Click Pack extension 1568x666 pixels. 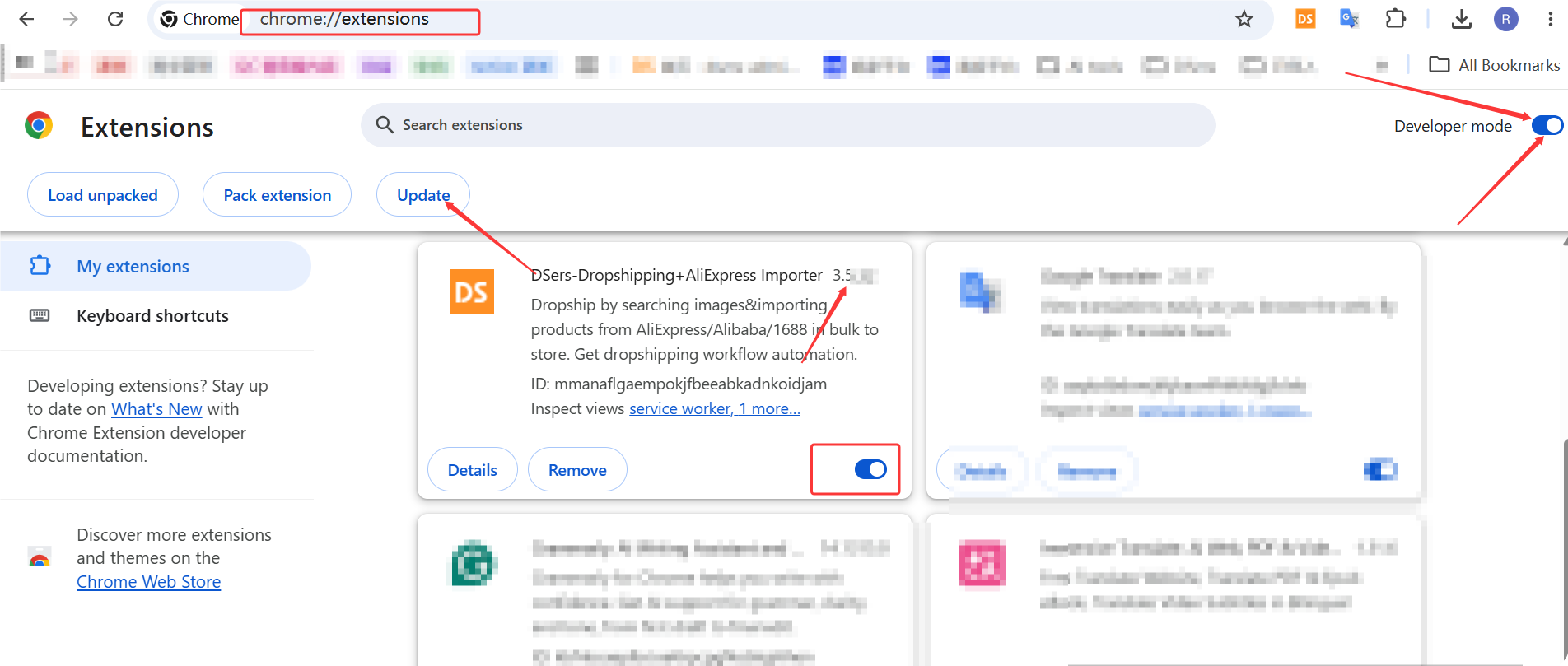(x=278, y=195)
